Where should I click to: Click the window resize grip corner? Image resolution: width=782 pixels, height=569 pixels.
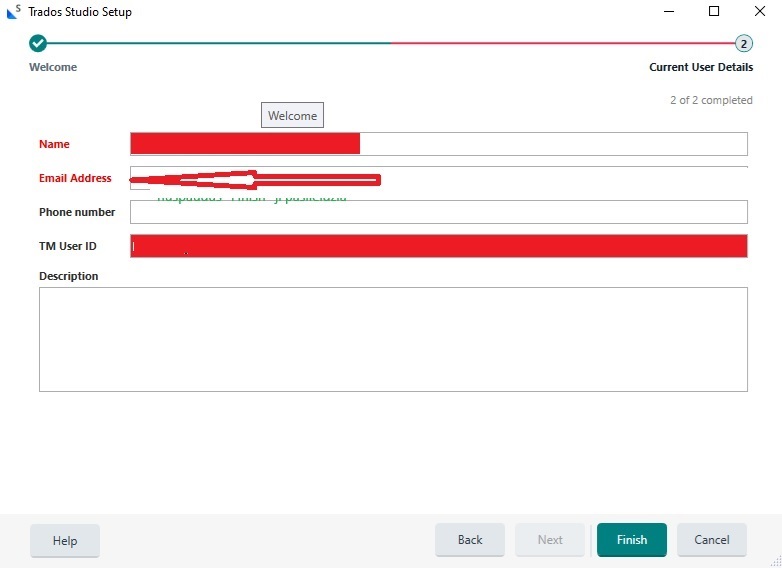point(776,563)
